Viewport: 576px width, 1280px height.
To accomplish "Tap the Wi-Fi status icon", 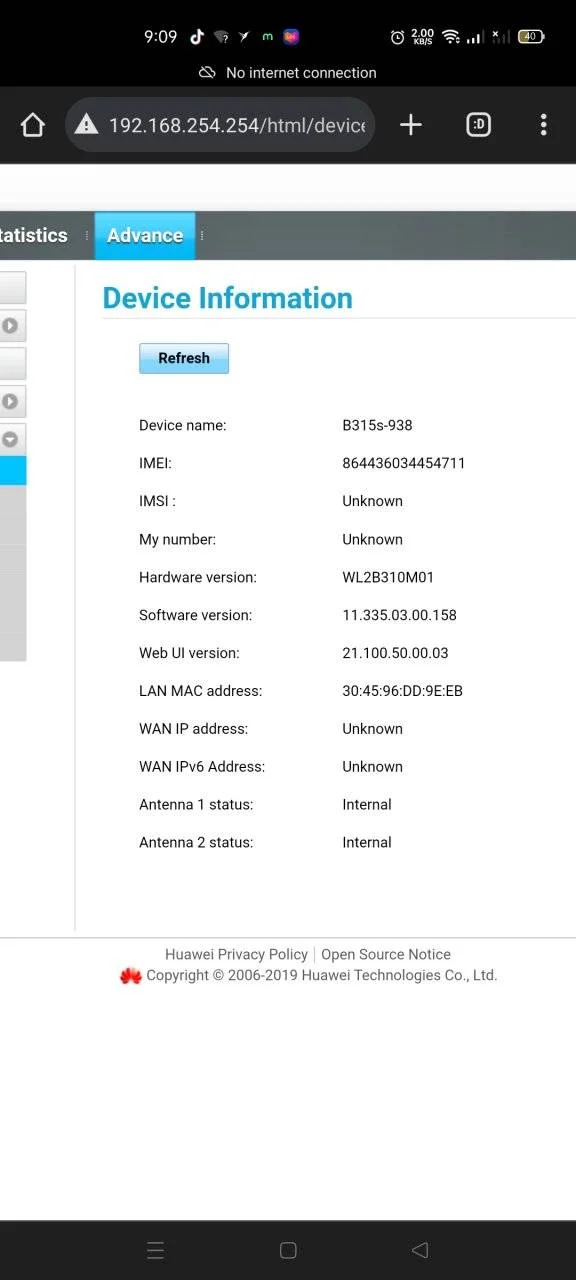I will tap(451, 37).
